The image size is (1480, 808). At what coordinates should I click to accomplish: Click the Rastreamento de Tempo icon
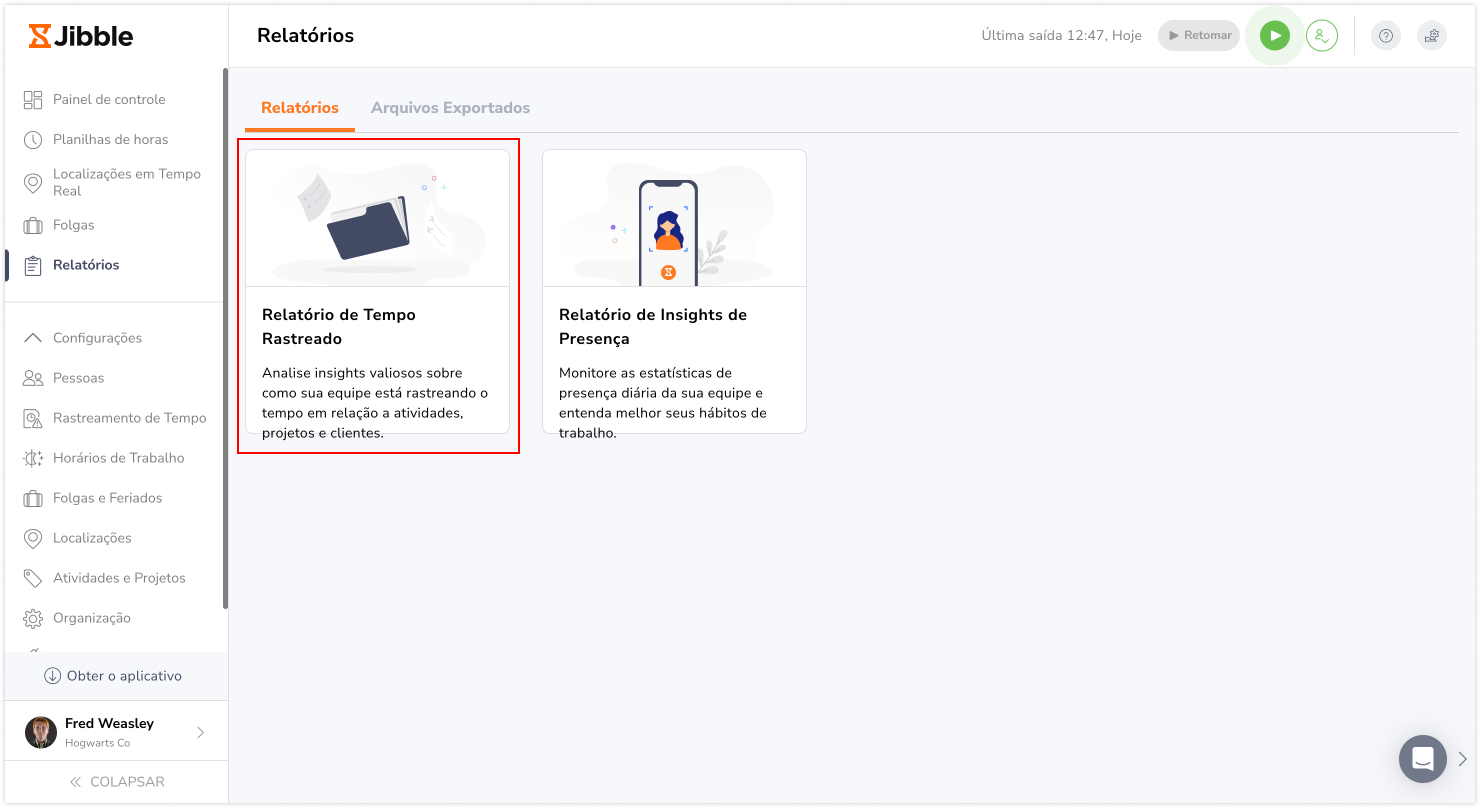(x=31, y=417)
